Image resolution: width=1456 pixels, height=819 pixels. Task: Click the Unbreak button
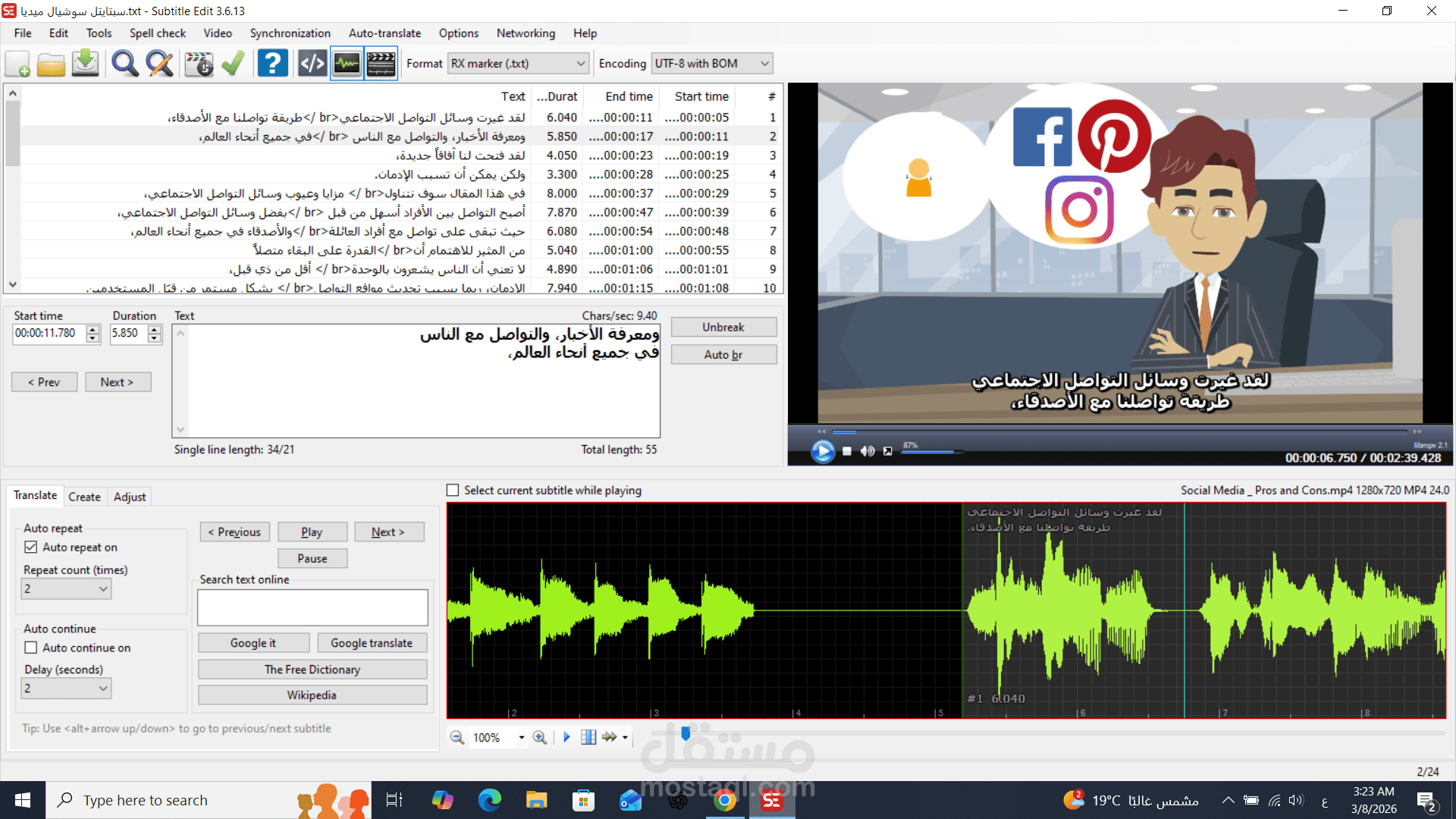(x=723, y=327)
